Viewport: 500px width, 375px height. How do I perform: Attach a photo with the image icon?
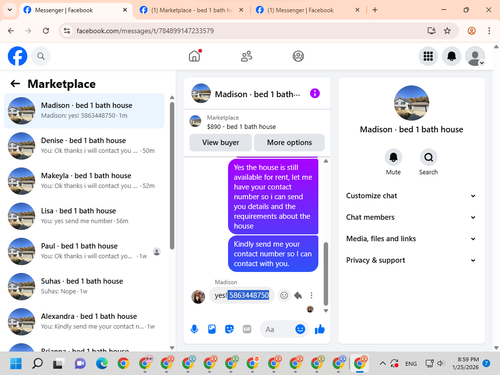(212, 329)
